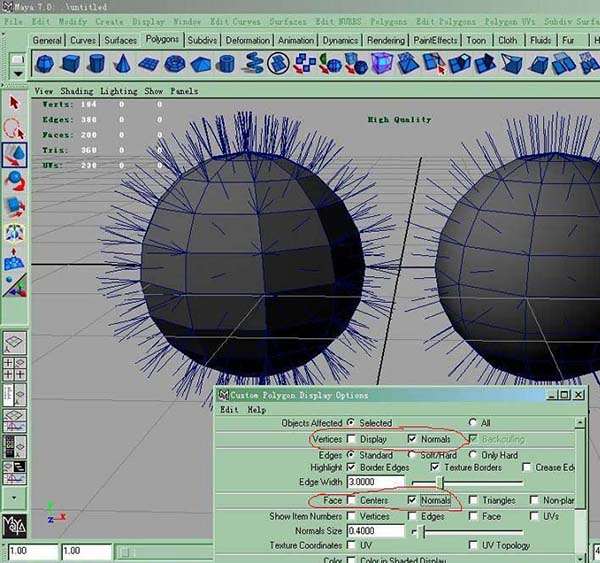
Task: Choose Soft/Hard edges radio button
Action: tap(412, 455)
